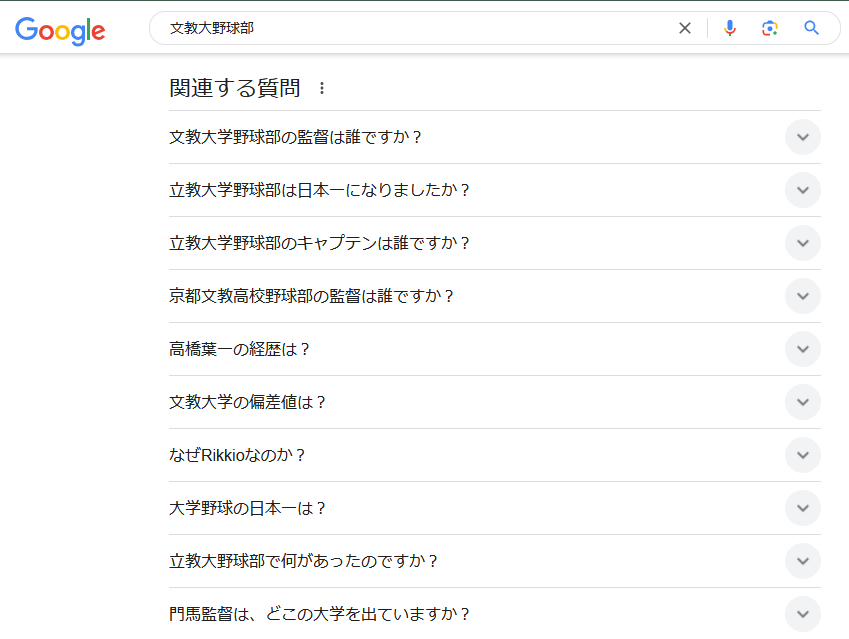The height and width of the screenshot is (639, 849).
Task: Open Google Lens image search icon
Action: 769,28
